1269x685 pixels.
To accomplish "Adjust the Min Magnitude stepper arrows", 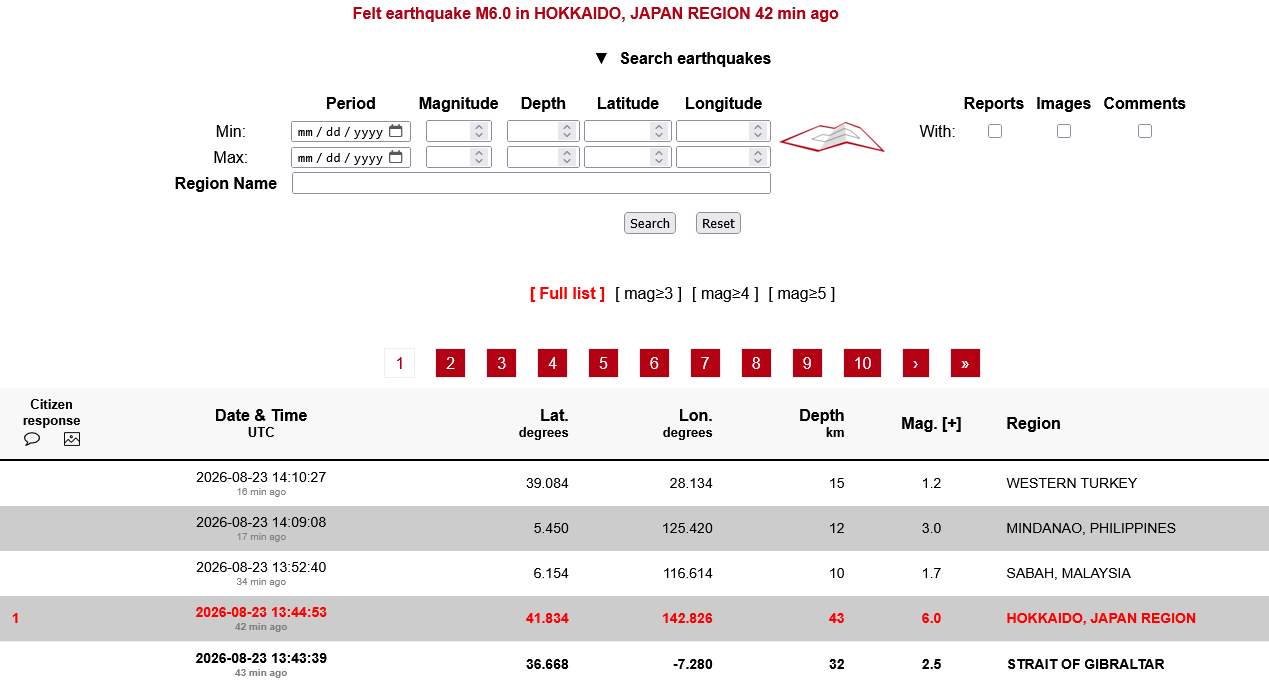I will coord(479,131).
